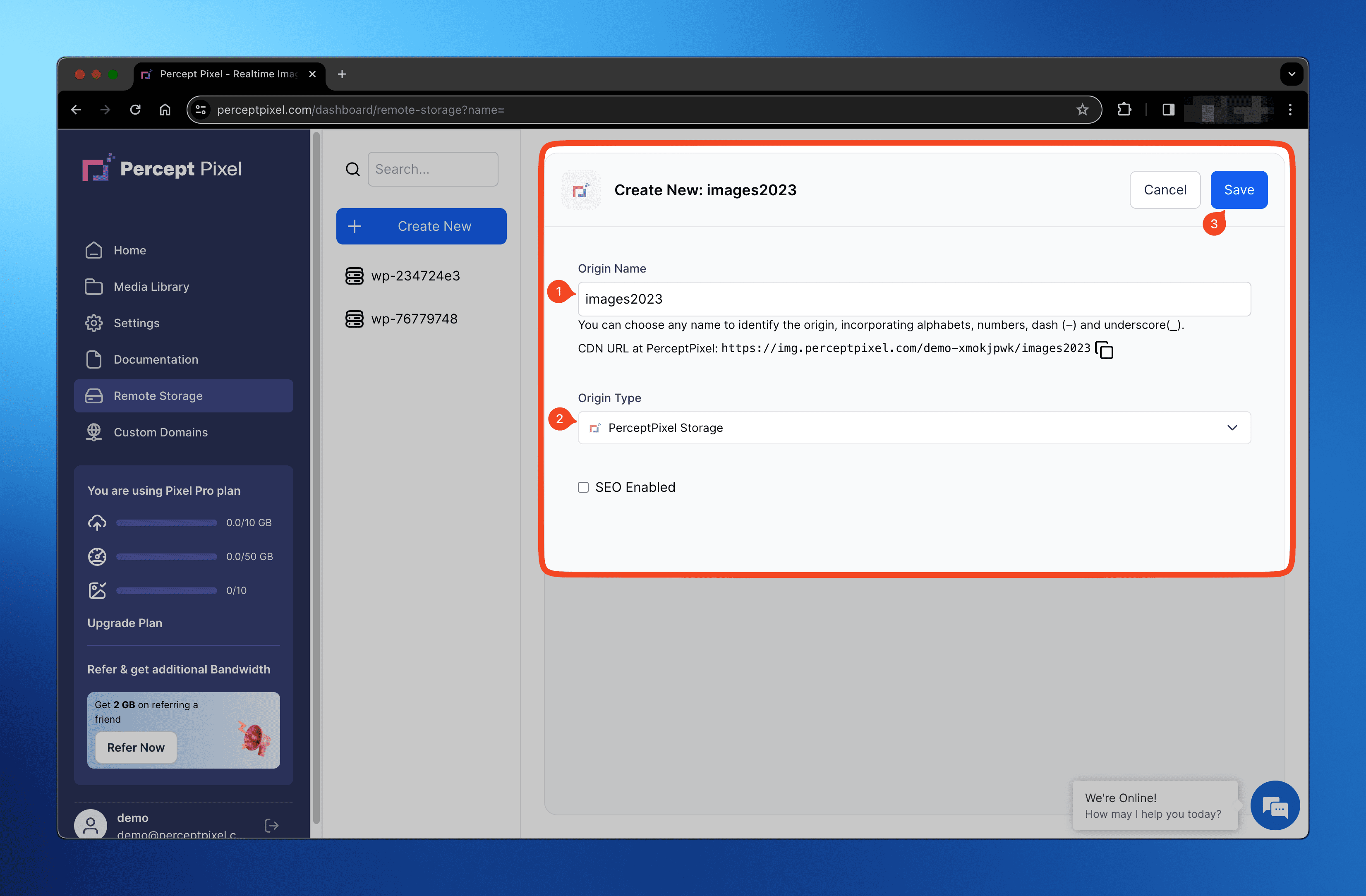Focus the Origin Name field containing images2023
This screenshot has width=1366, height=896.
pos(914,299)
